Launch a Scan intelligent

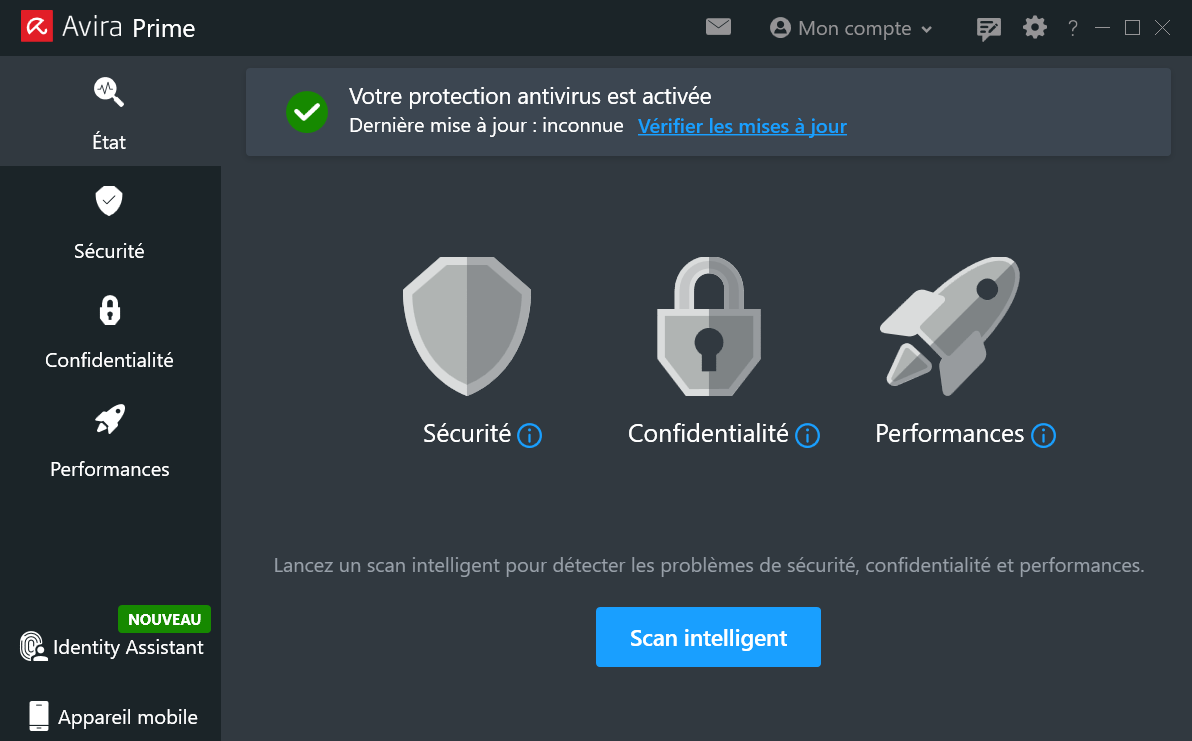click(708, 637)
